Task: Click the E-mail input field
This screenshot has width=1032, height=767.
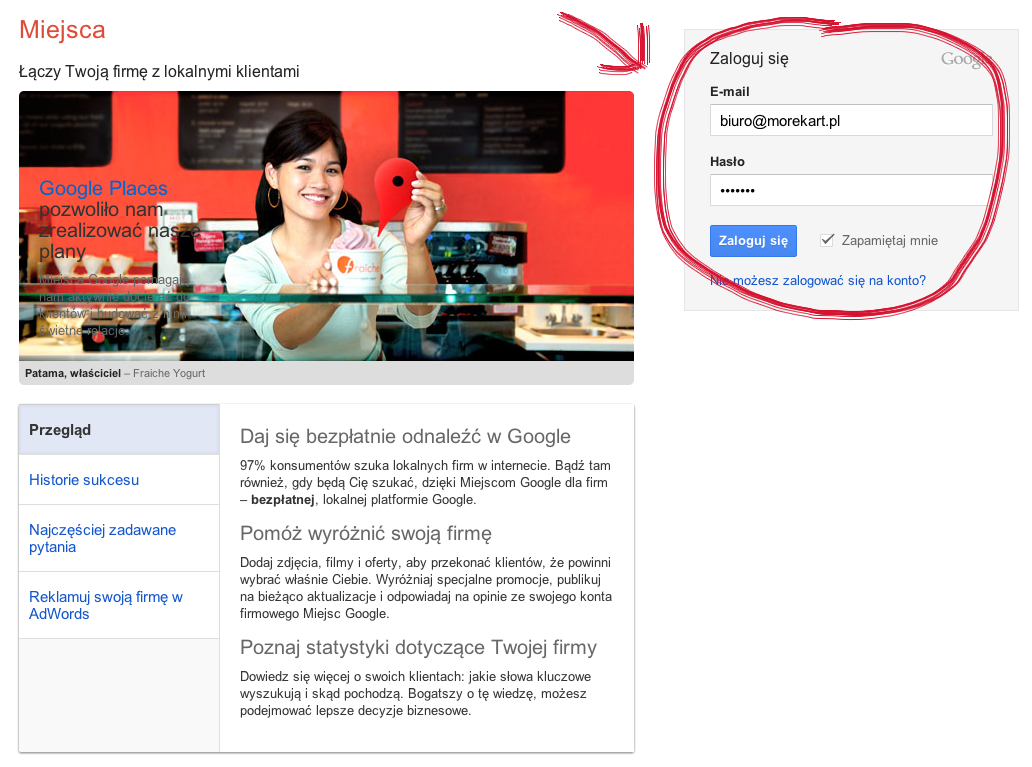Action: [851, 120]
